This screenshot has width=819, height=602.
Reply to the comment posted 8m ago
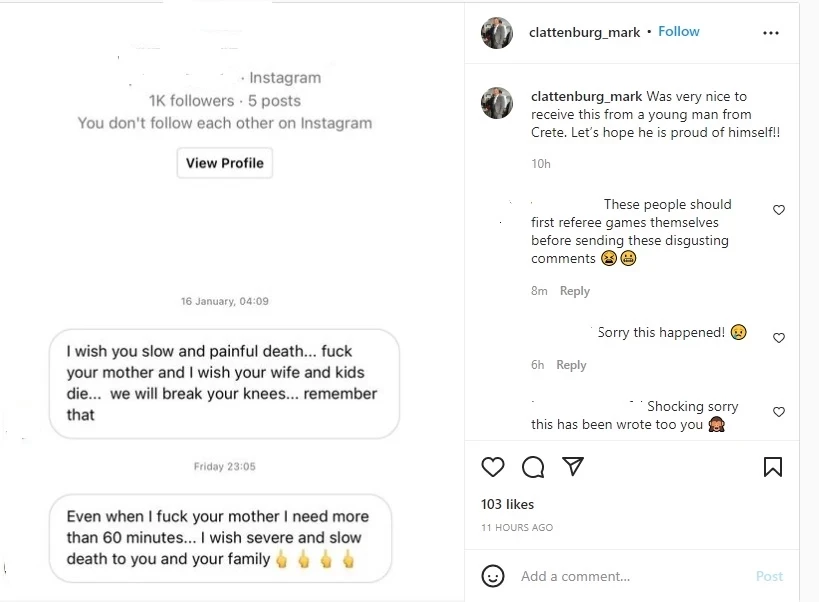(x=575, y=291)
